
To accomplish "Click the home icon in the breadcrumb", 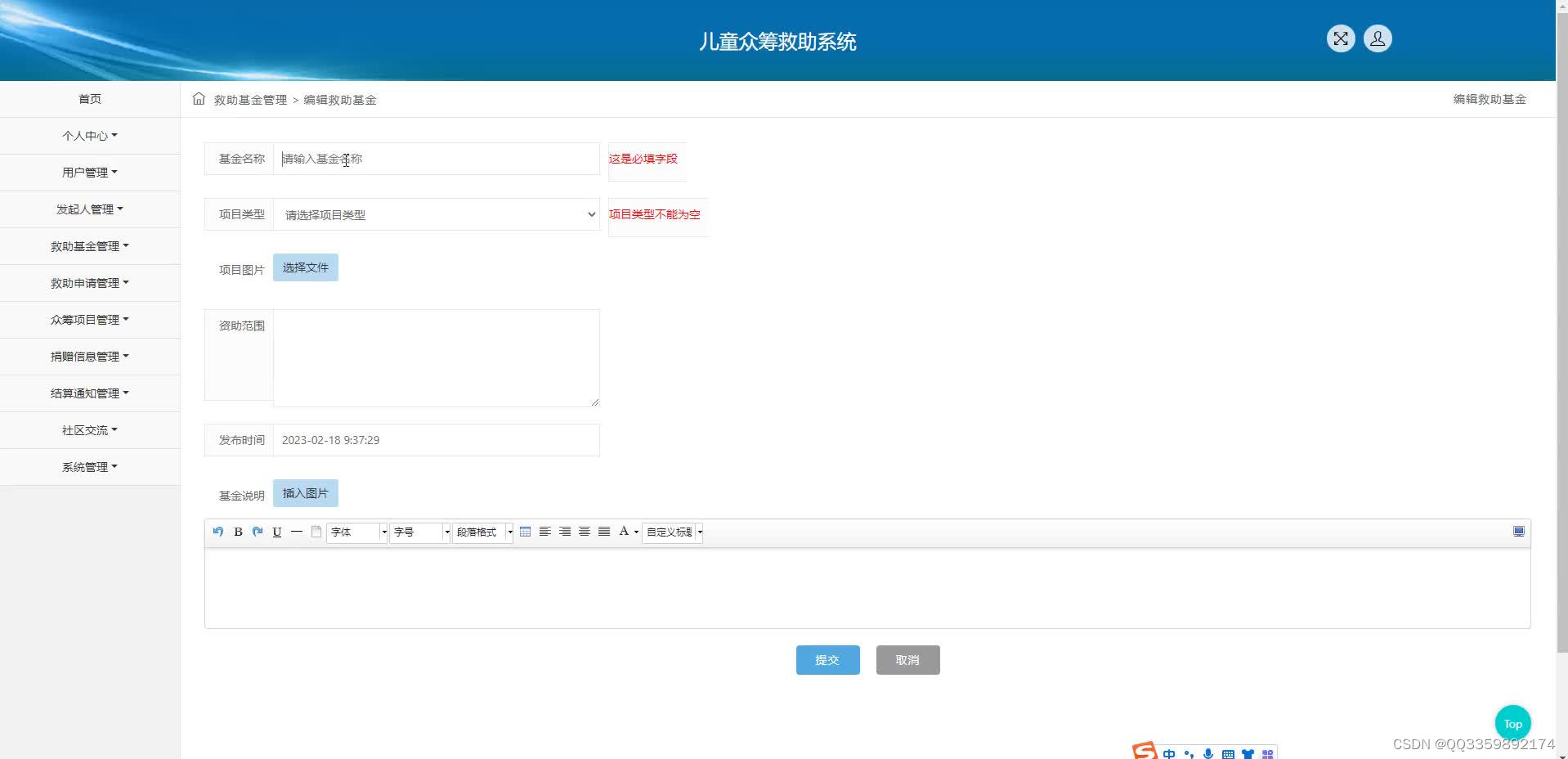I will coord(199,99).
